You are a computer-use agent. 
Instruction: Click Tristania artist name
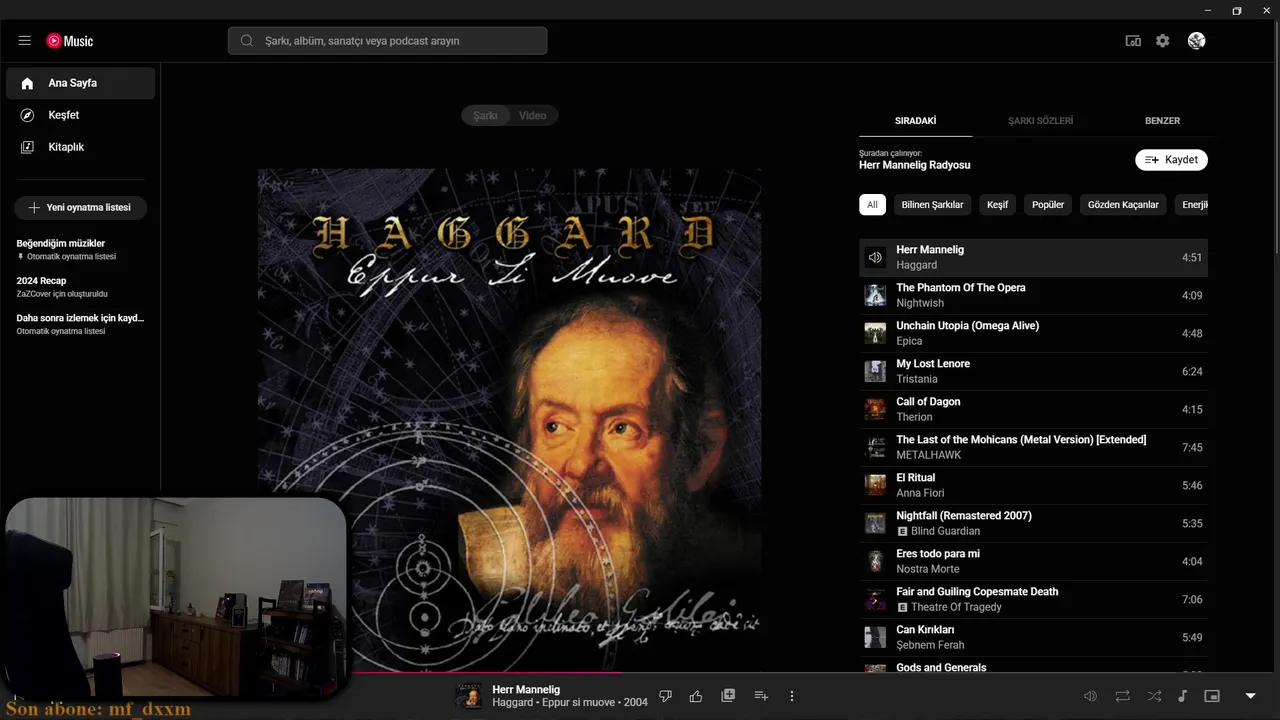click(x=917, y=379)
